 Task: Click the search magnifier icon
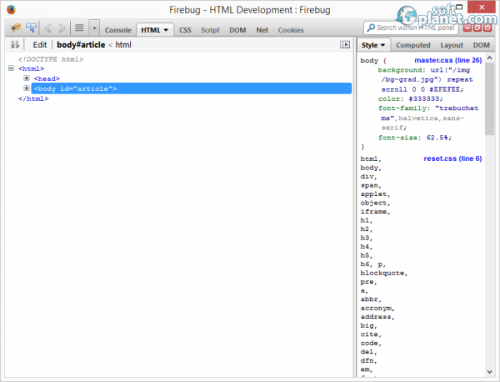point(371,28)
